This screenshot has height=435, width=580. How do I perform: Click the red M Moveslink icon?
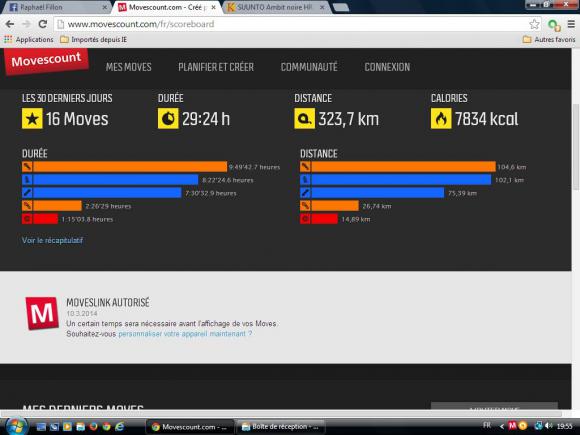click(x=42, y=313)
